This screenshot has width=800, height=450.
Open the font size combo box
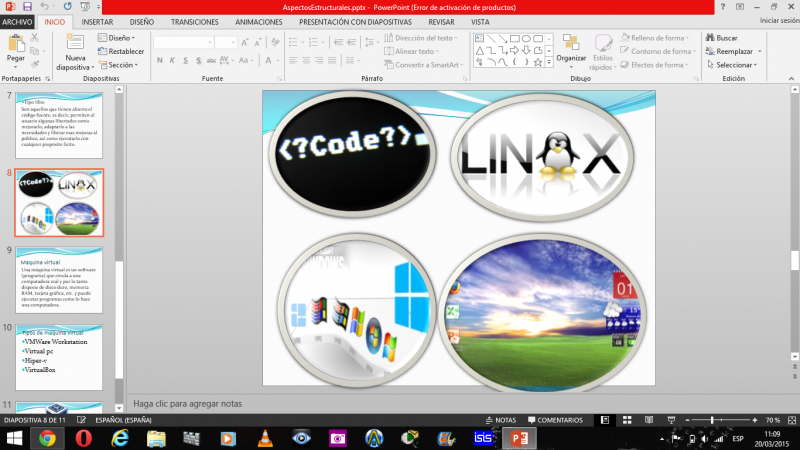coord(226,42)
